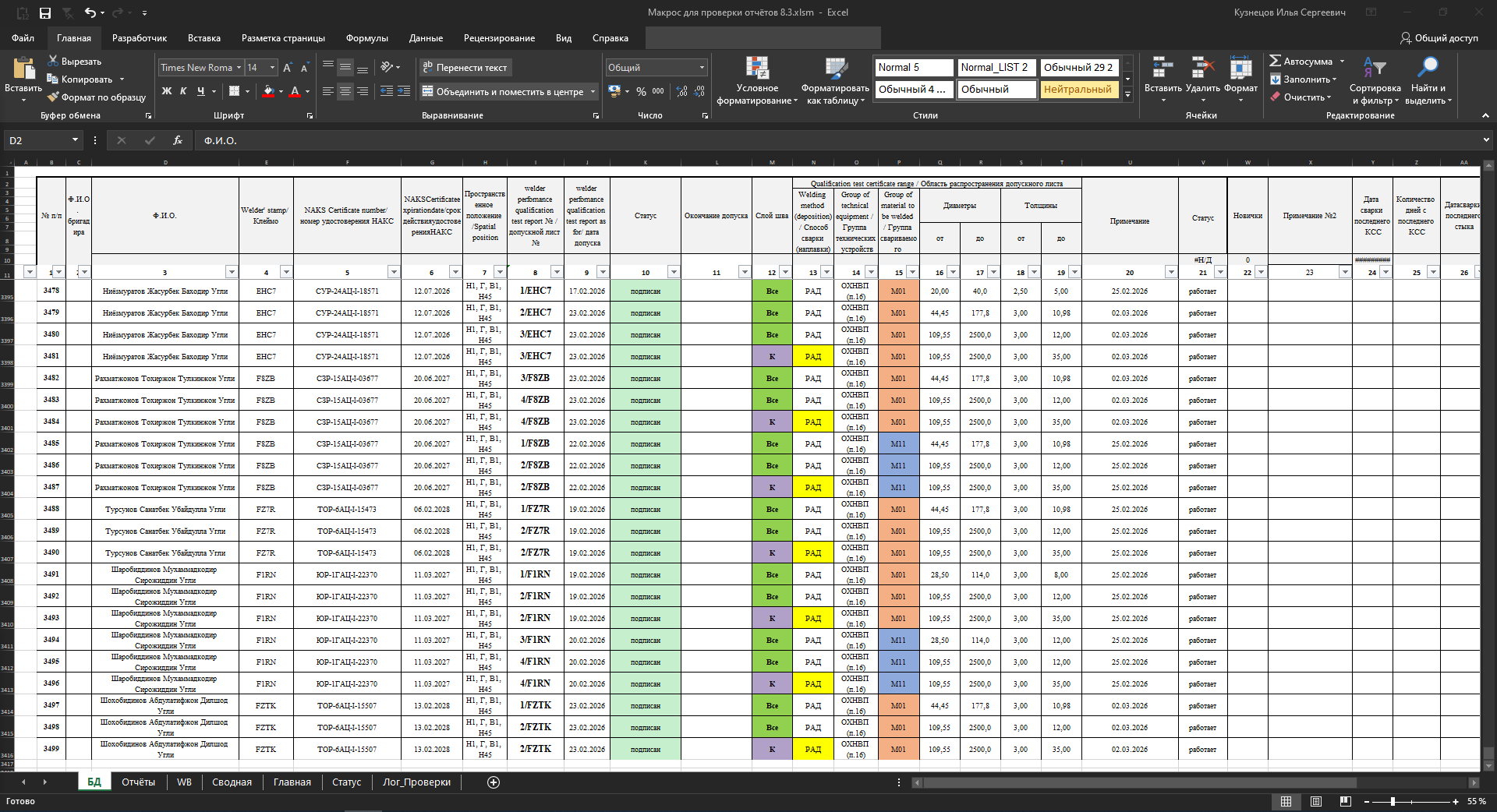The width and height of the screenshot is (1497, 812).
Task: Click the Insert Function fx icon
Action: point(178,140)
